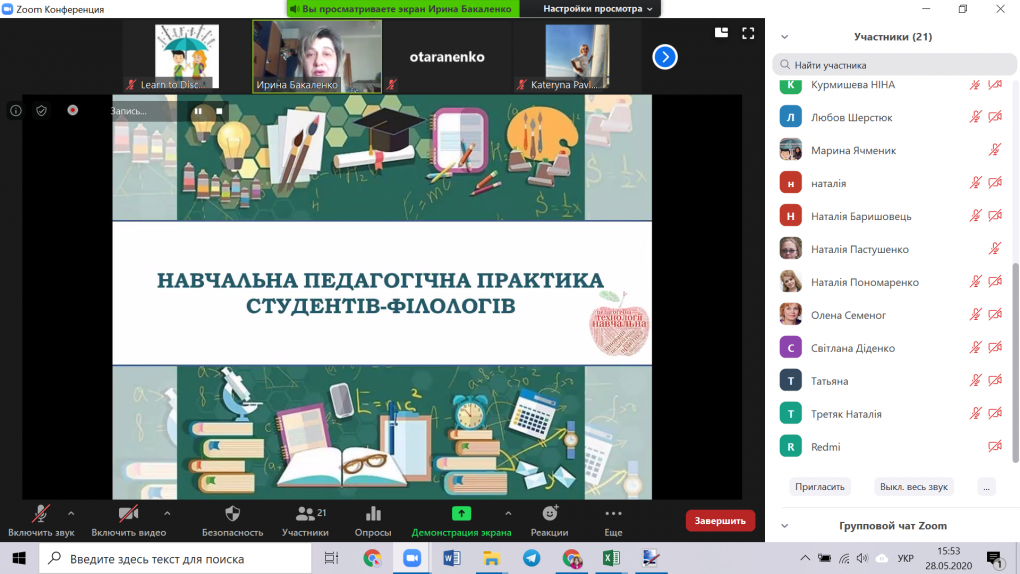The height and width of the screenshot is (574, 1020).
Task: Click Пригласить button
Action: click(x=820, y=487)
